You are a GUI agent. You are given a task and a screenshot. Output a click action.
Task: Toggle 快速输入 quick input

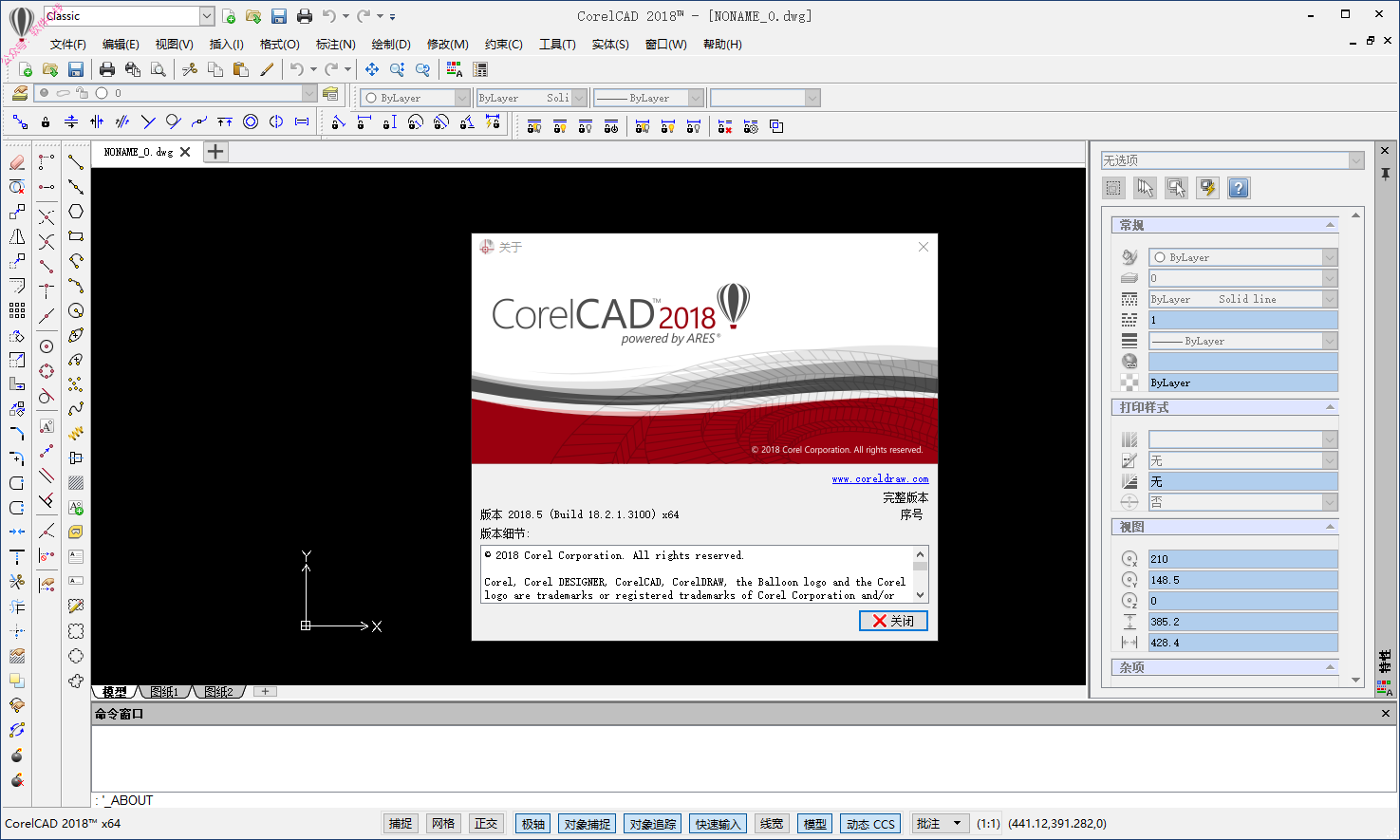click(719, 824)
